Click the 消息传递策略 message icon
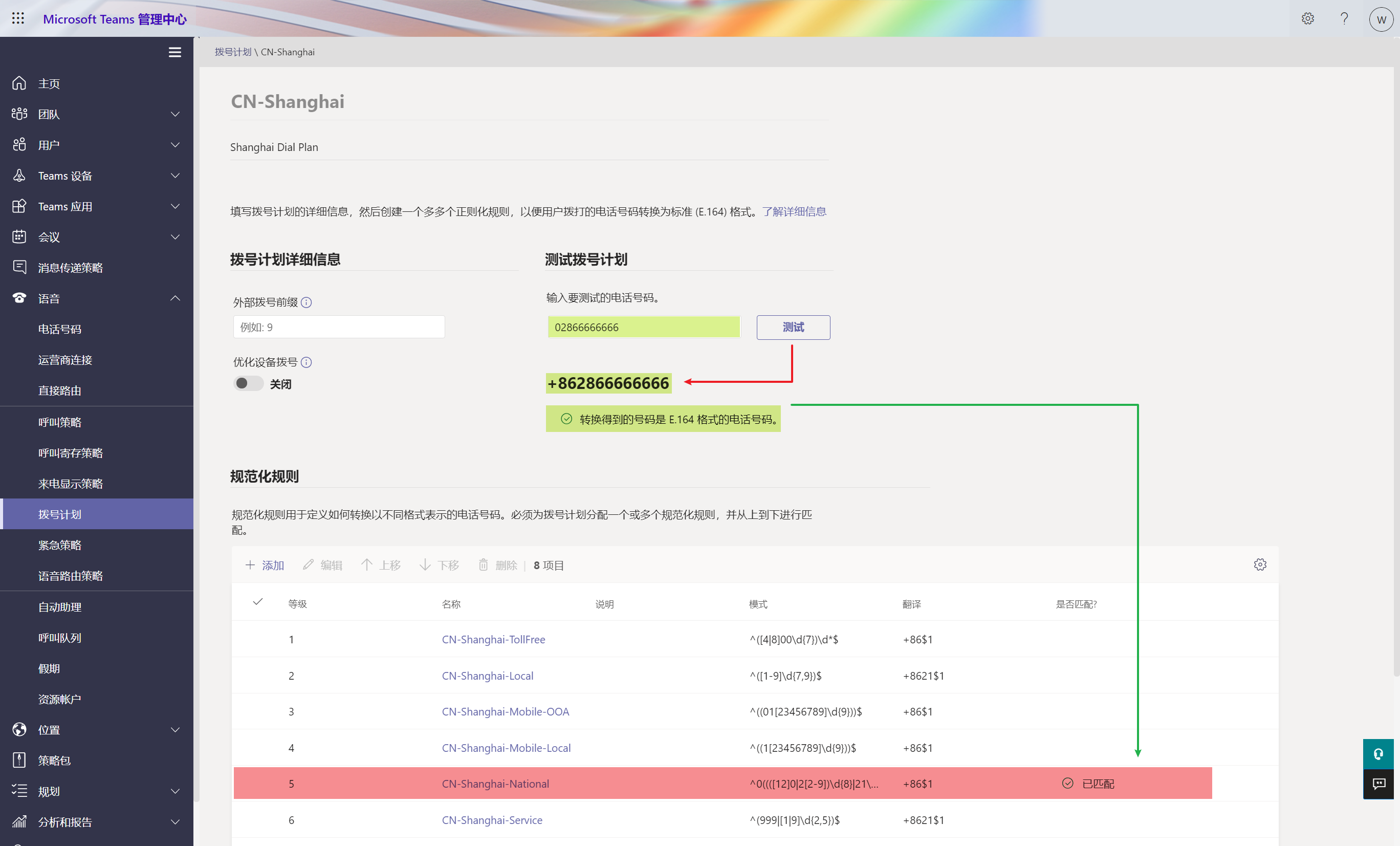The image size is (1400, 846). click(19, 268)
